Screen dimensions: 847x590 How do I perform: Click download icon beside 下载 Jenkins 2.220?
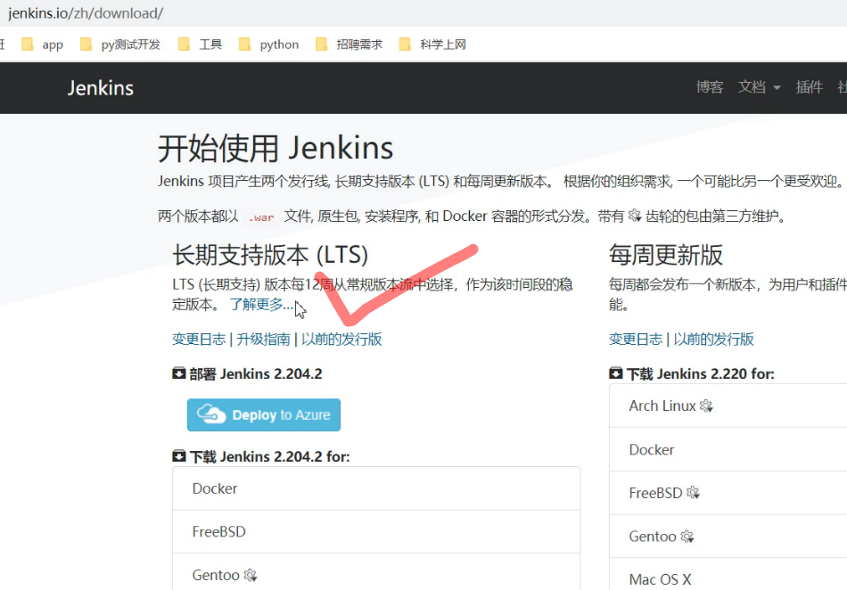(615, 373)
